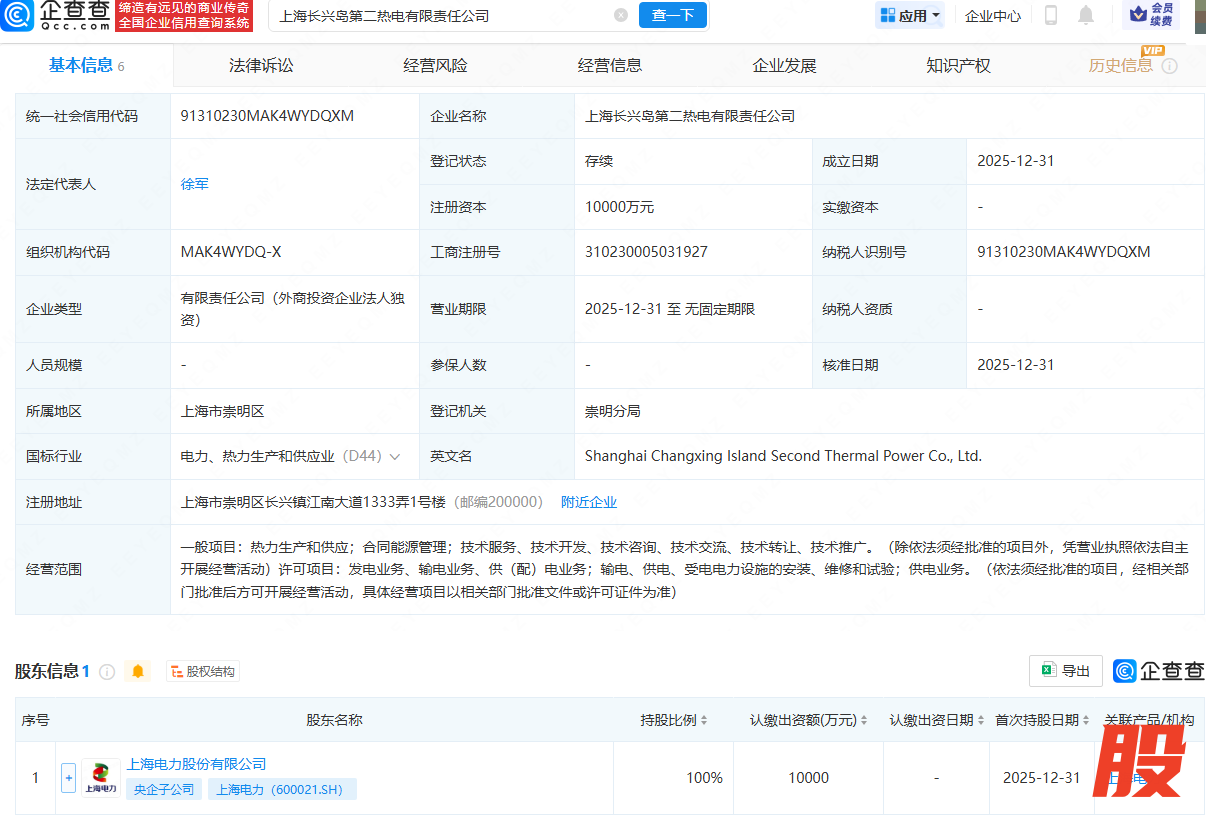The image size is (1206, 816).
Task: Switch to the 知识产权 tab
Action: pyautogui.click(x=958, y=66)
